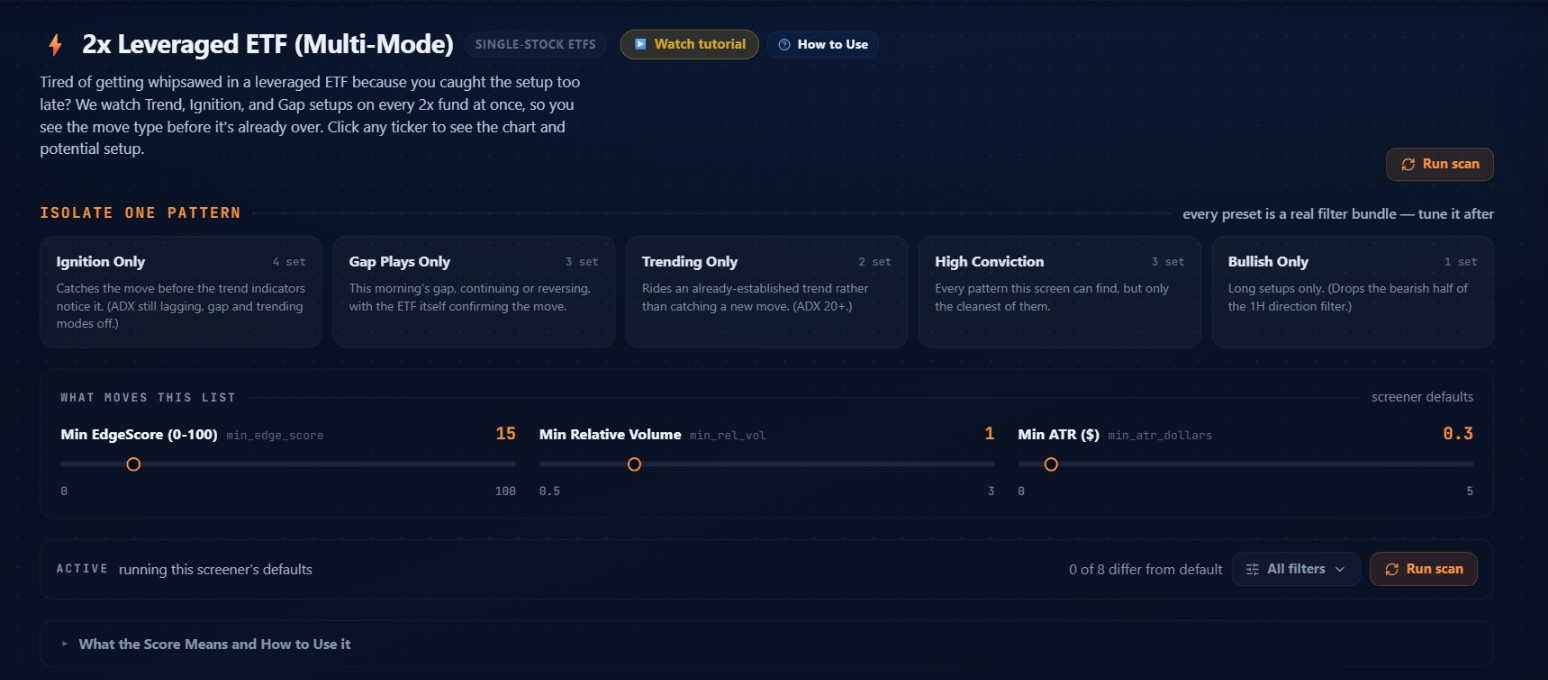Viewport: 1548px width, 680px height.
Task: Click the Min Relative Volume value 1
Action: coord(990,433)
